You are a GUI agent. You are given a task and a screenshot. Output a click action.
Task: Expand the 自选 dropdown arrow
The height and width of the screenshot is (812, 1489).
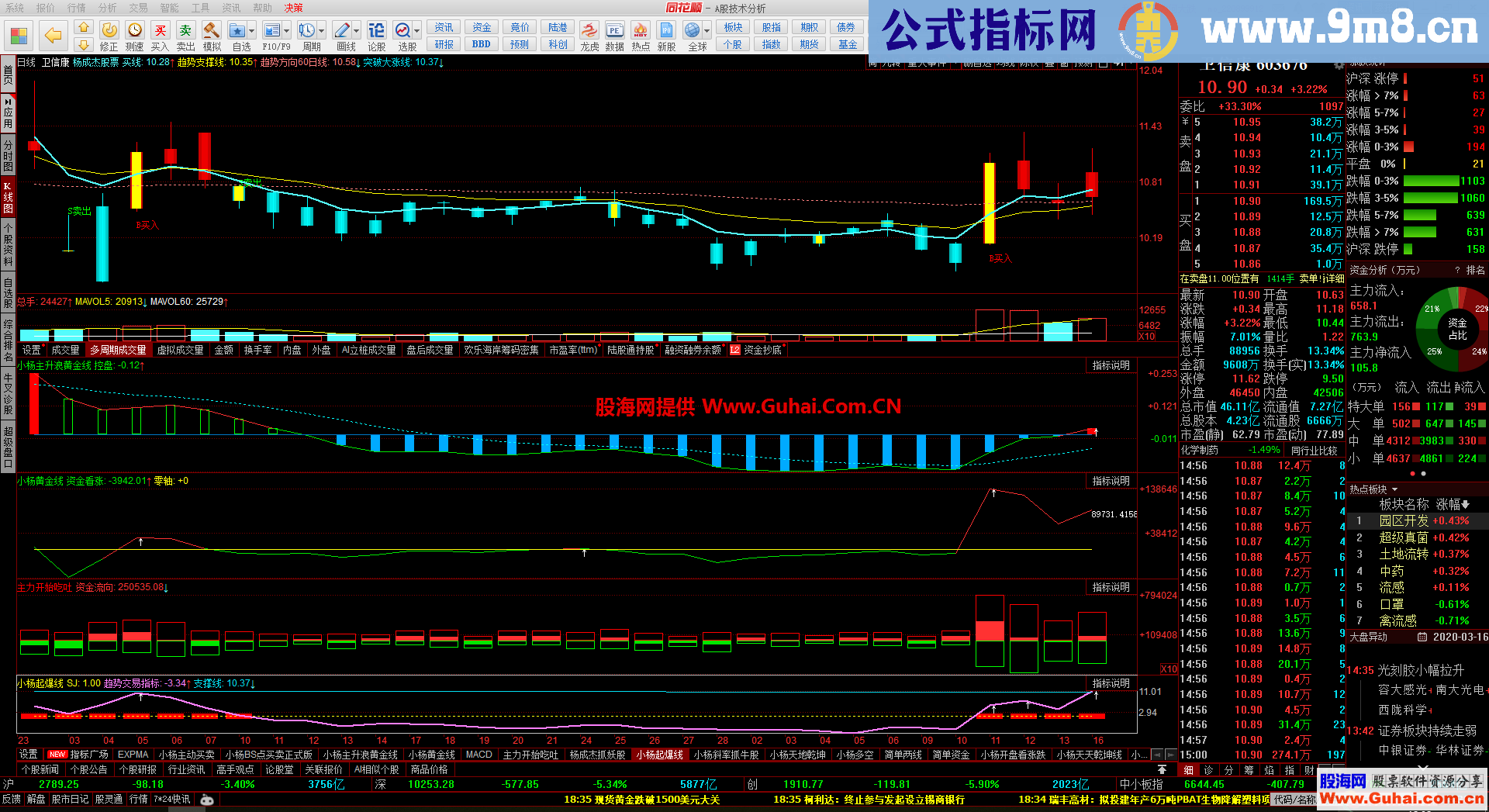pyautogui.click(x=253, y=31)
